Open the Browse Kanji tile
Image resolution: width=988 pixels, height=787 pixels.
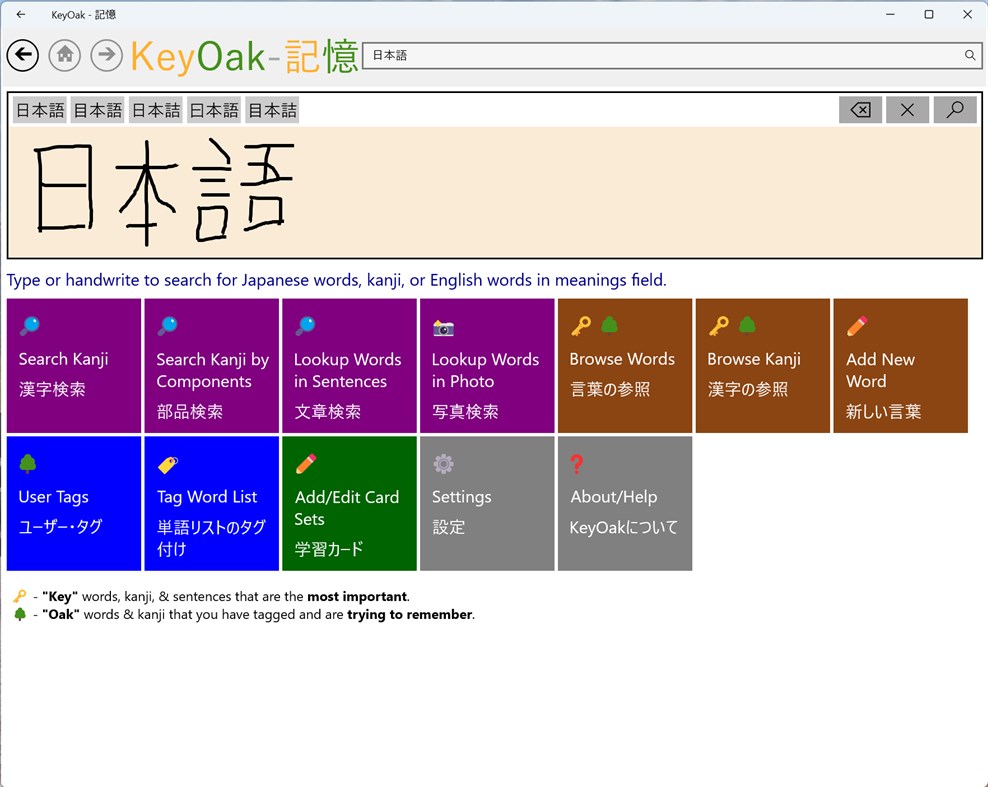click(x=762, y=365)
